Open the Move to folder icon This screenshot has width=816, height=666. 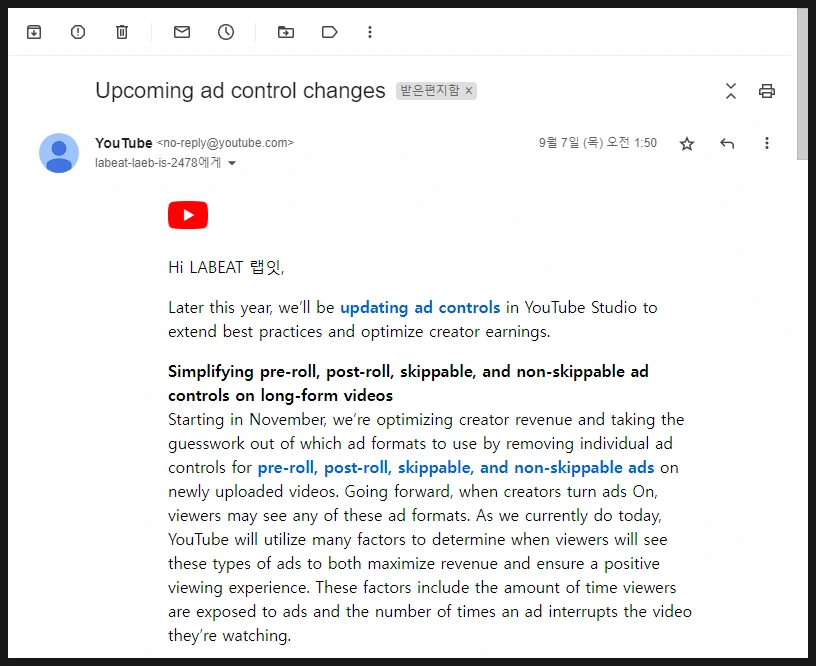pyautogui.click(x=286, y=32)
